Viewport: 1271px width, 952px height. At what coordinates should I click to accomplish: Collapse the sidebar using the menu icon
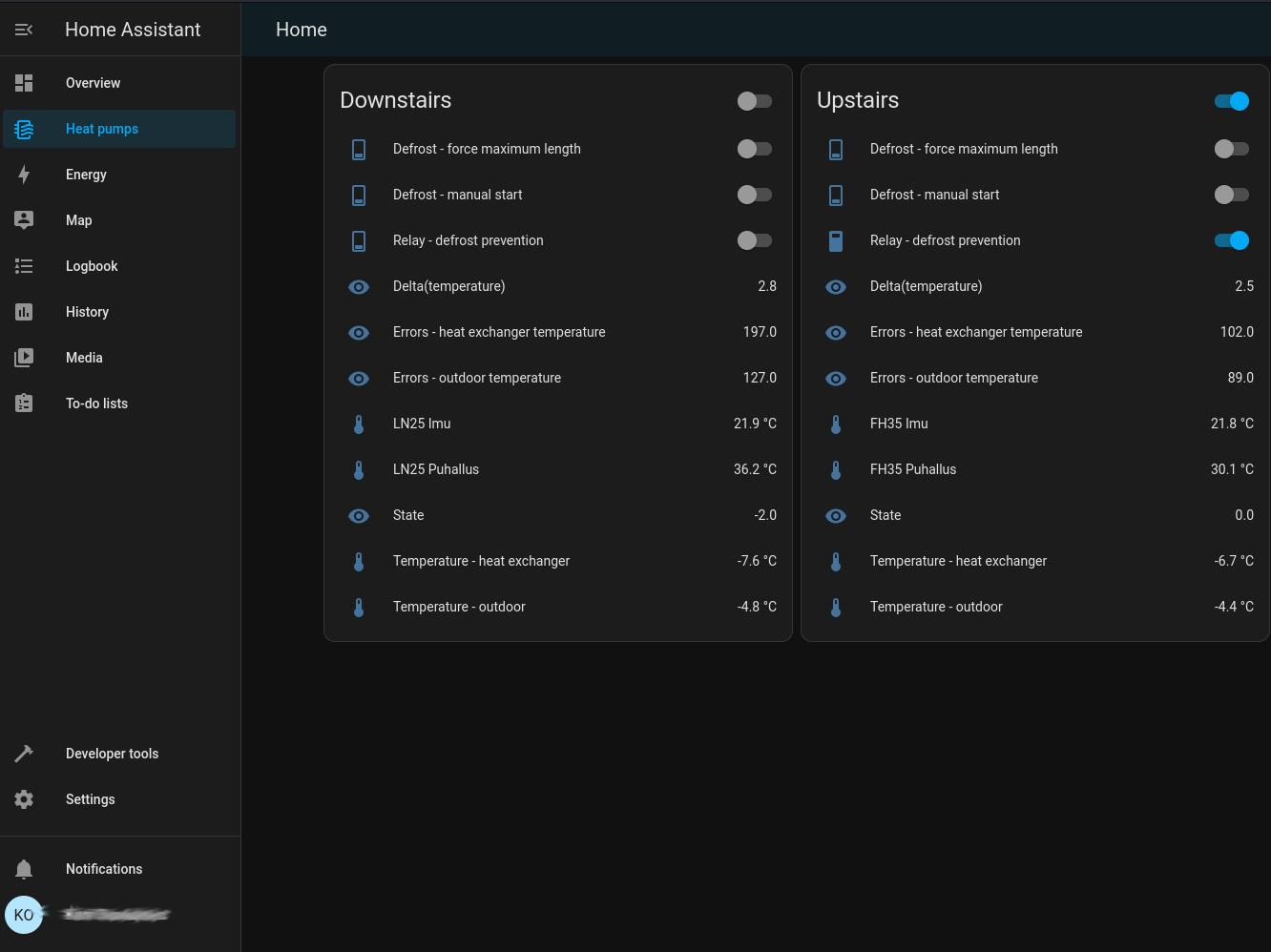coord(24,30)
